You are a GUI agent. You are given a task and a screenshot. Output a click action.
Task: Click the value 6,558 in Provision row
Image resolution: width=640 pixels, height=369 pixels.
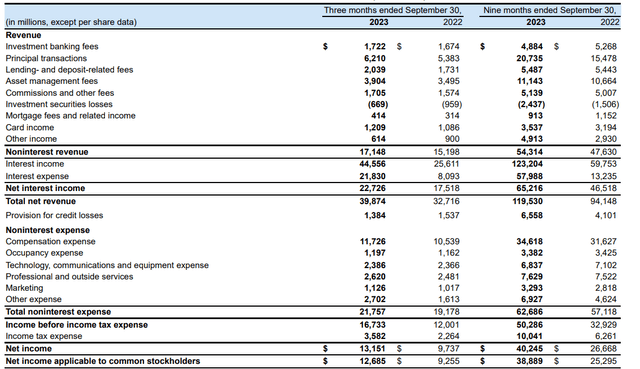coord(532,216)
